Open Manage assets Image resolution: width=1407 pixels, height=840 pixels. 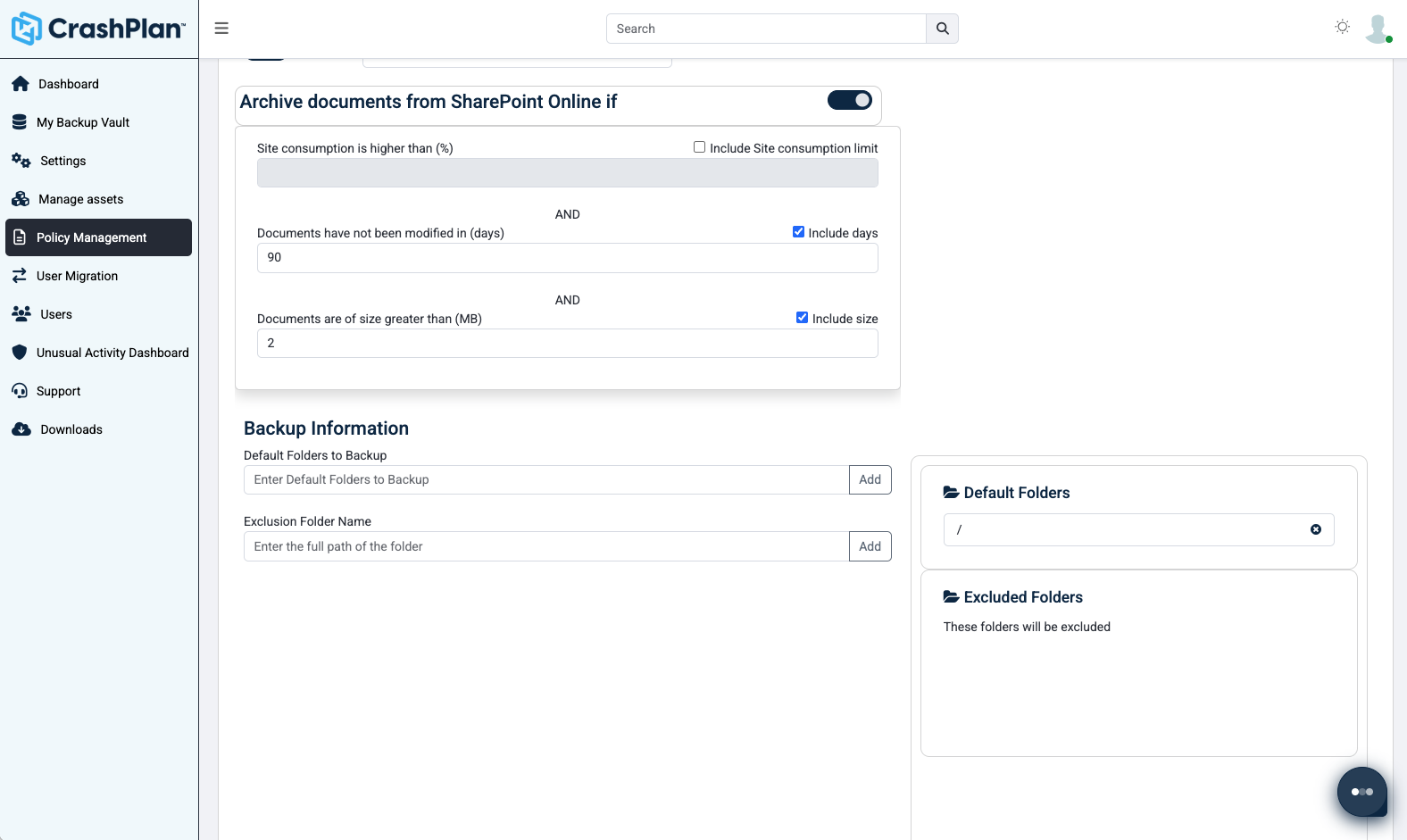(99, 199)
